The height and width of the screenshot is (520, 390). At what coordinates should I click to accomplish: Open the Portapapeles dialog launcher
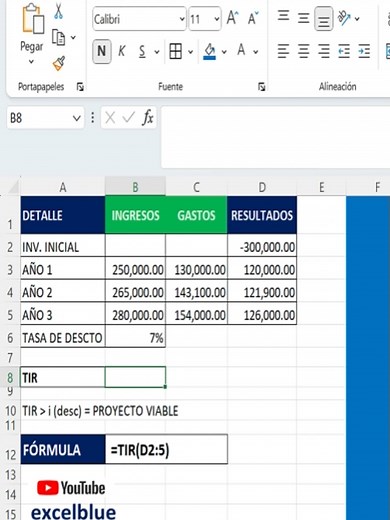click(80, 87)
